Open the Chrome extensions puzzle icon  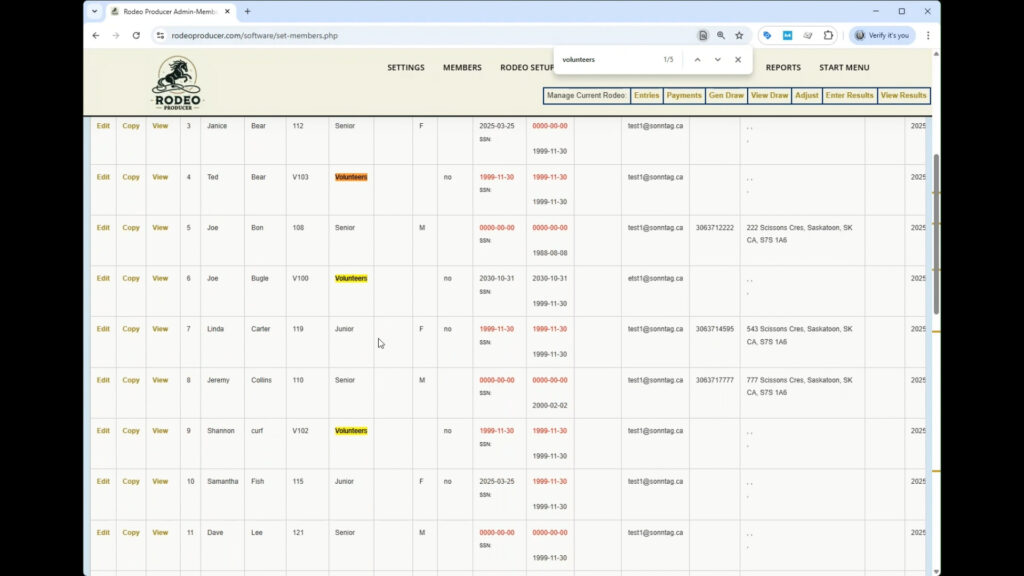coord(828,35)
